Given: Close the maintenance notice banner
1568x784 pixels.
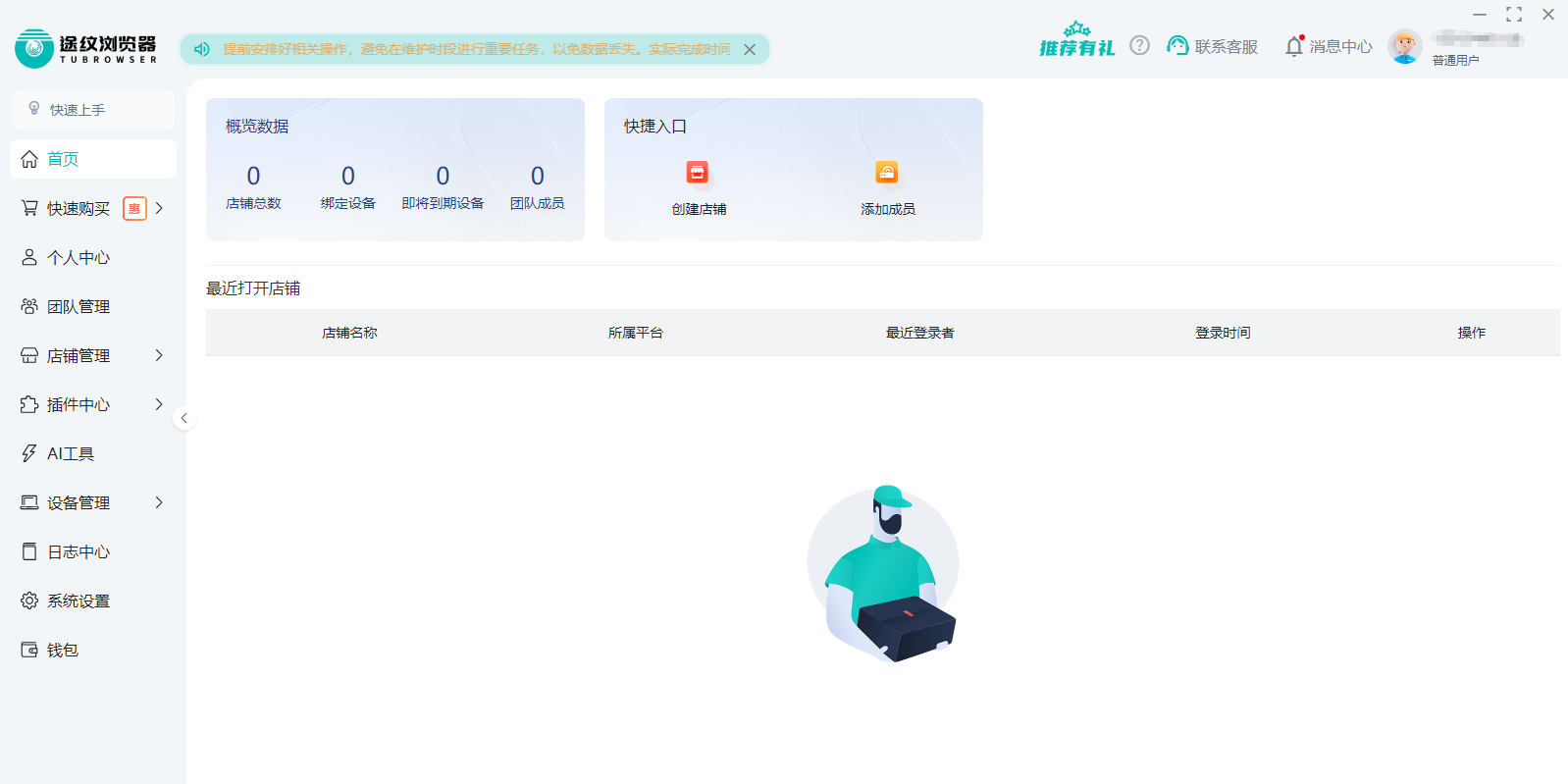Looking at the screenshot, I should point(750,49).
